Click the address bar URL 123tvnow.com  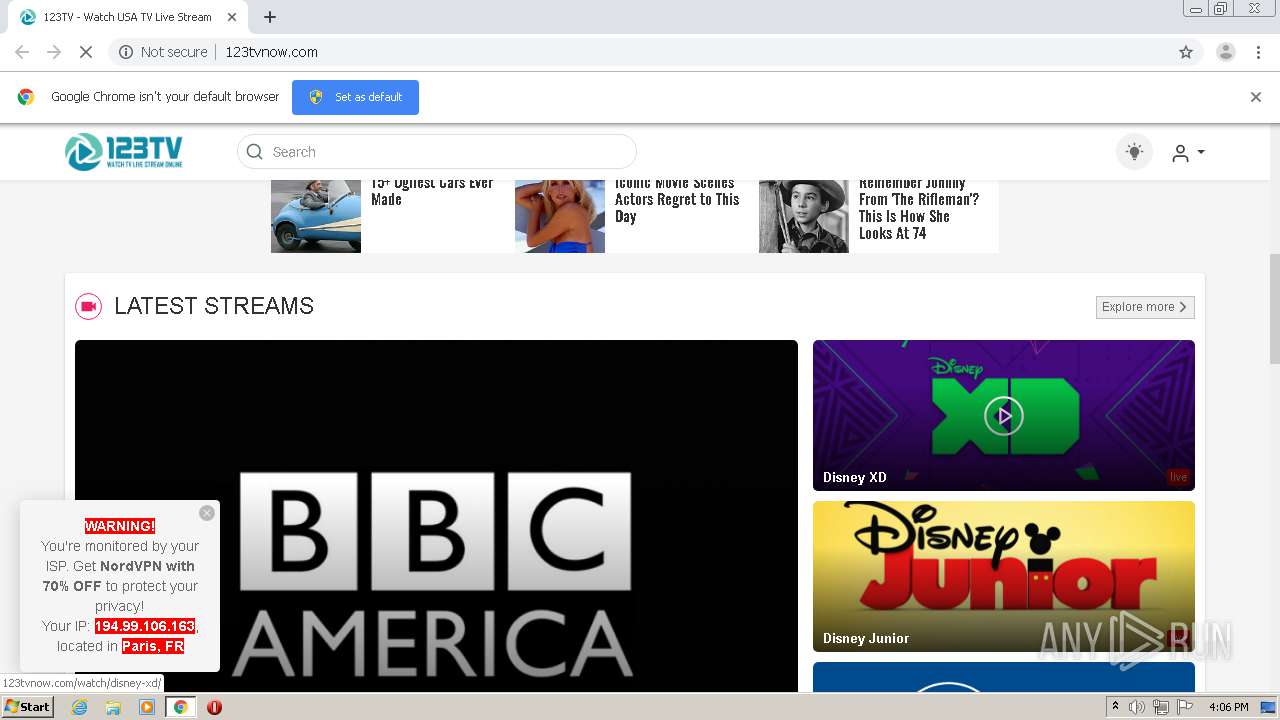[x=271, y=52]
